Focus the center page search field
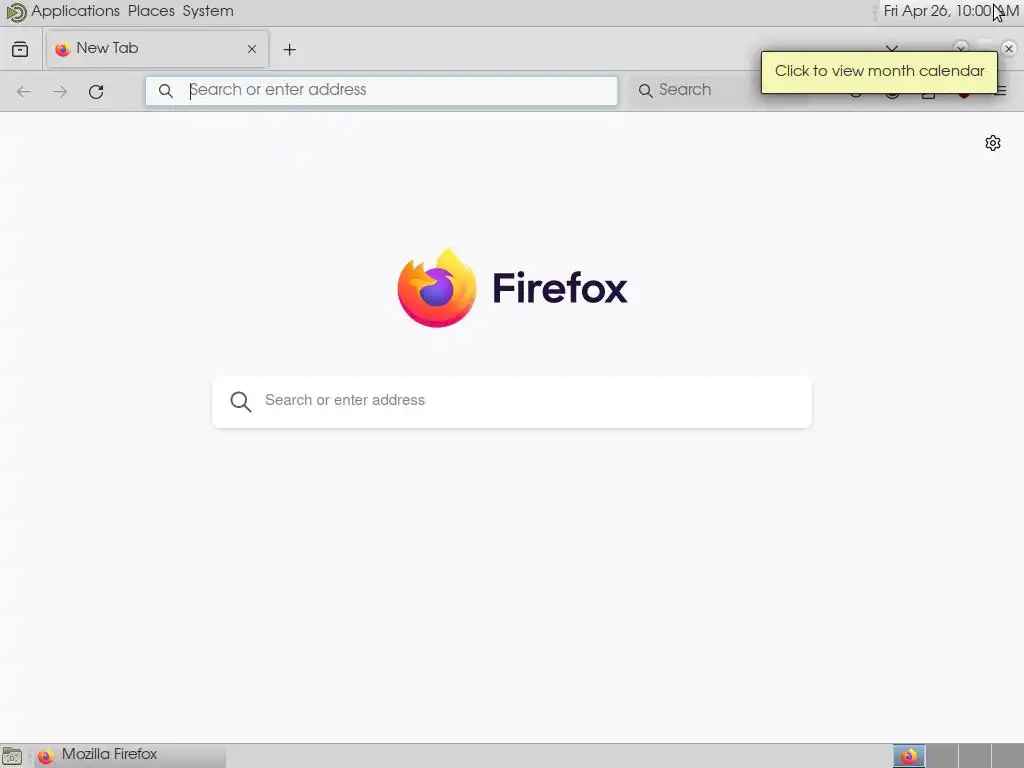This screenshot has height=768, width=1024. pos(512,402)
